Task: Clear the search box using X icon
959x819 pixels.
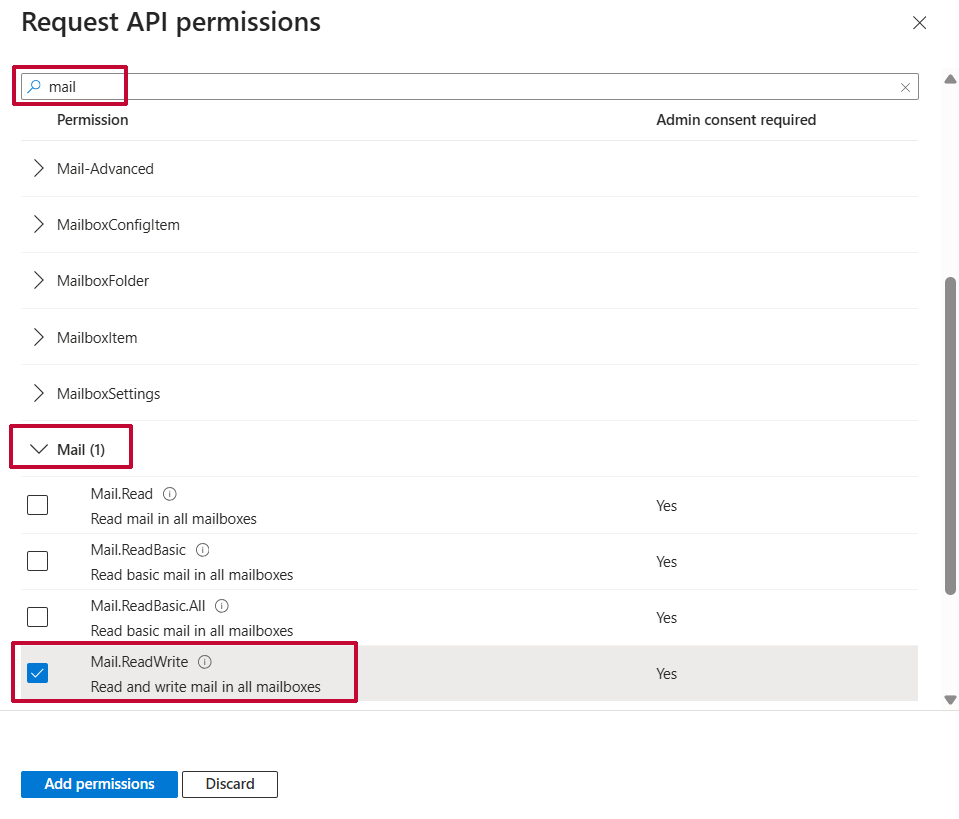Action: [905, 87]
